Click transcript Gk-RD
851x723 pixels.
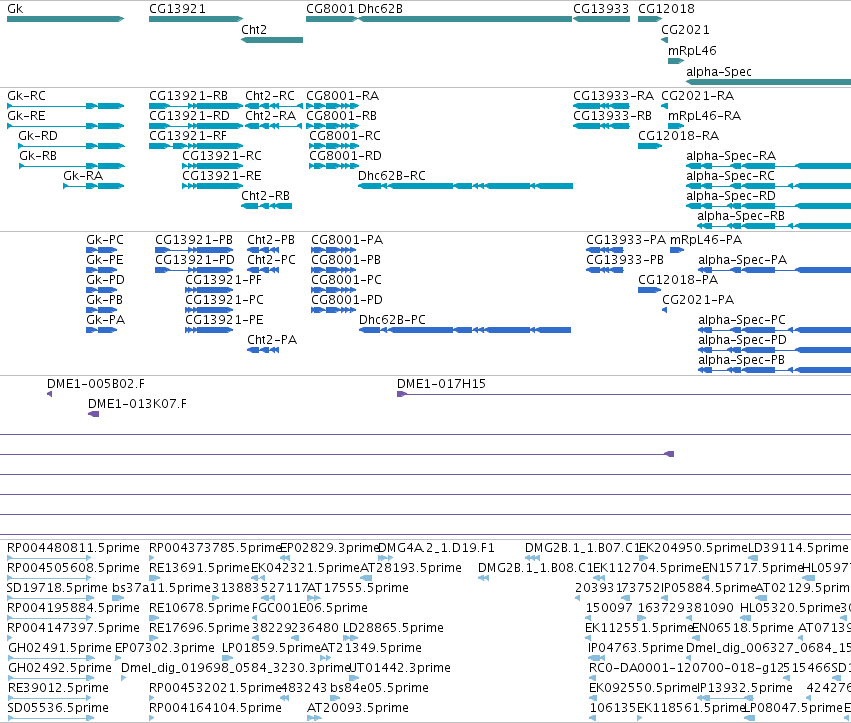pyautogui.click(x=38, y=136)
